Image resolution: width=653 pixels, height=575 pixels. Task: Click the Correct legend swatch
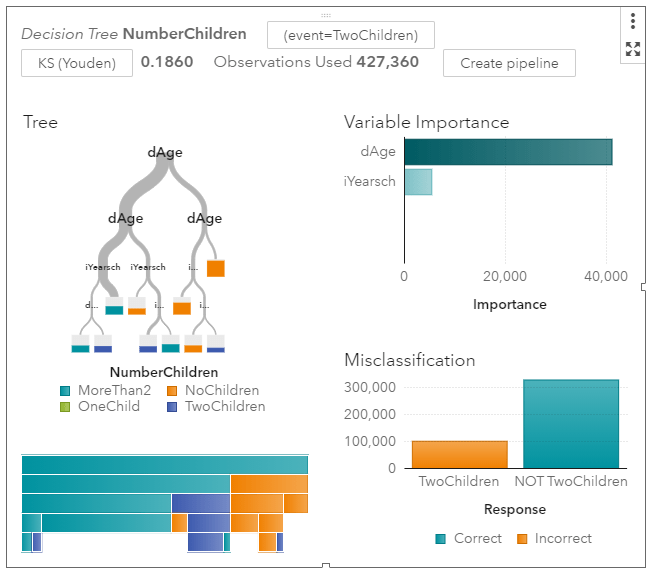[x=441, y=539]
